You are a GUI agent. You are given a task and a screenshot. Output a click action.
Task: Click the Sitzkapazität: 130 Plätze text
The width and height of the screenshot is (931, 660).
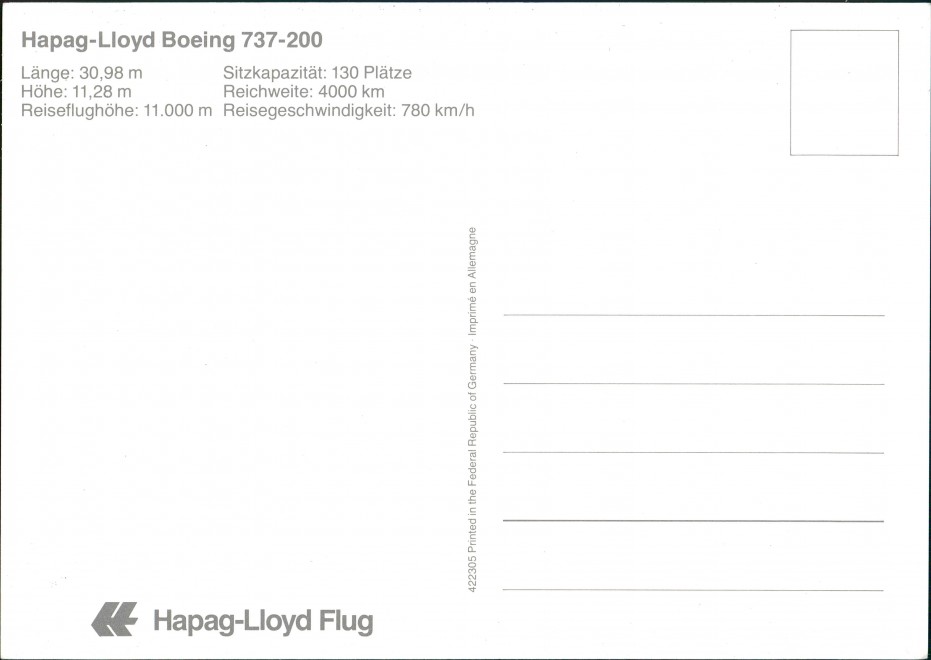(x=317, y=73)
